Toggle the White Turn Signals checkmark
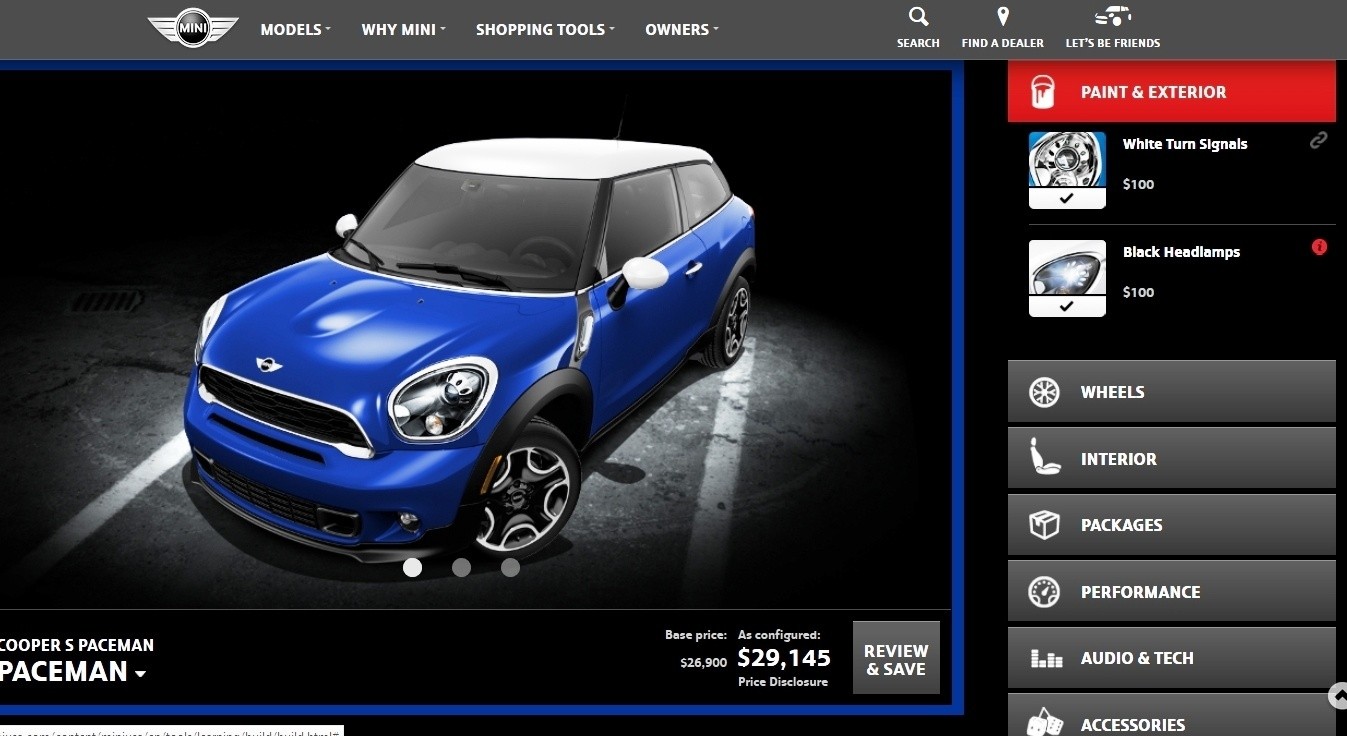Image resolution: width=1347 pixels, height=736 pixels. pyautogui.click(x=1067, y=199)
